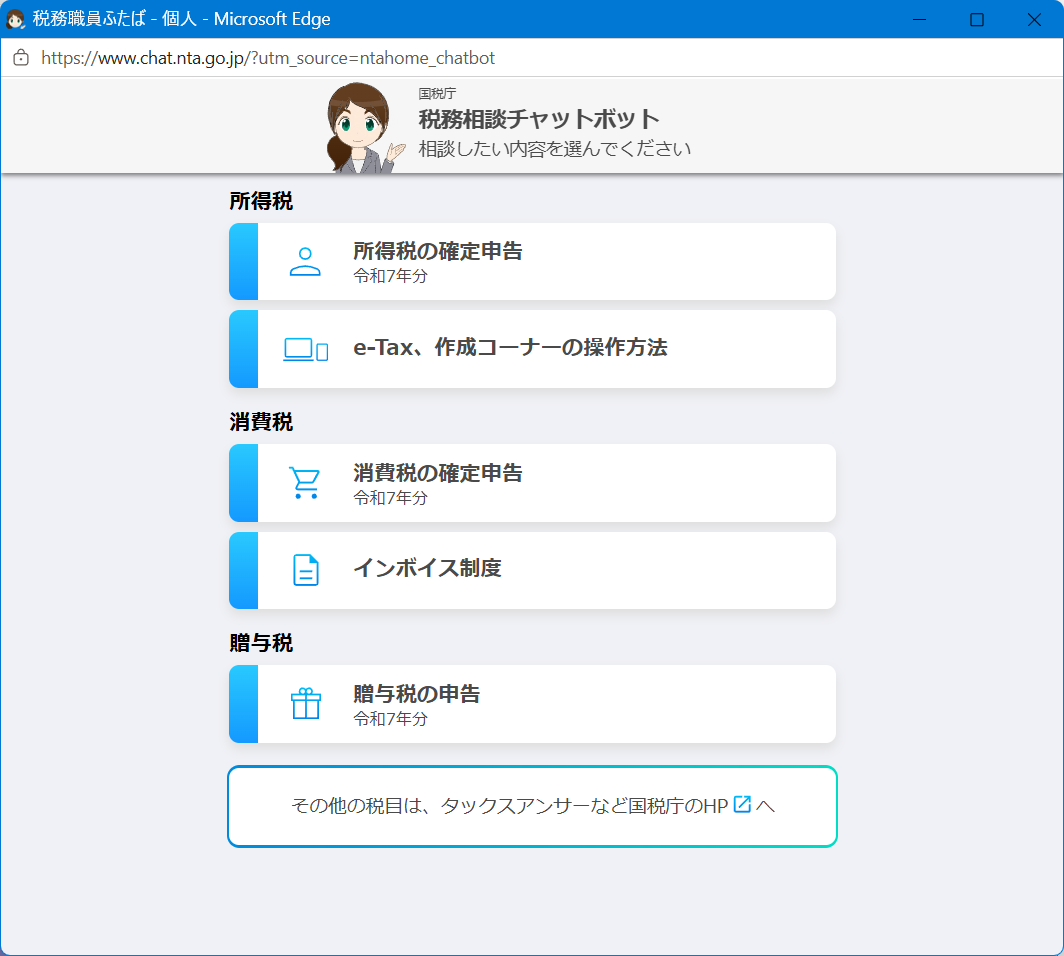Screen dimensions: 1064x956
Task: Minimize the Edge window
Action: pos(919,19)
